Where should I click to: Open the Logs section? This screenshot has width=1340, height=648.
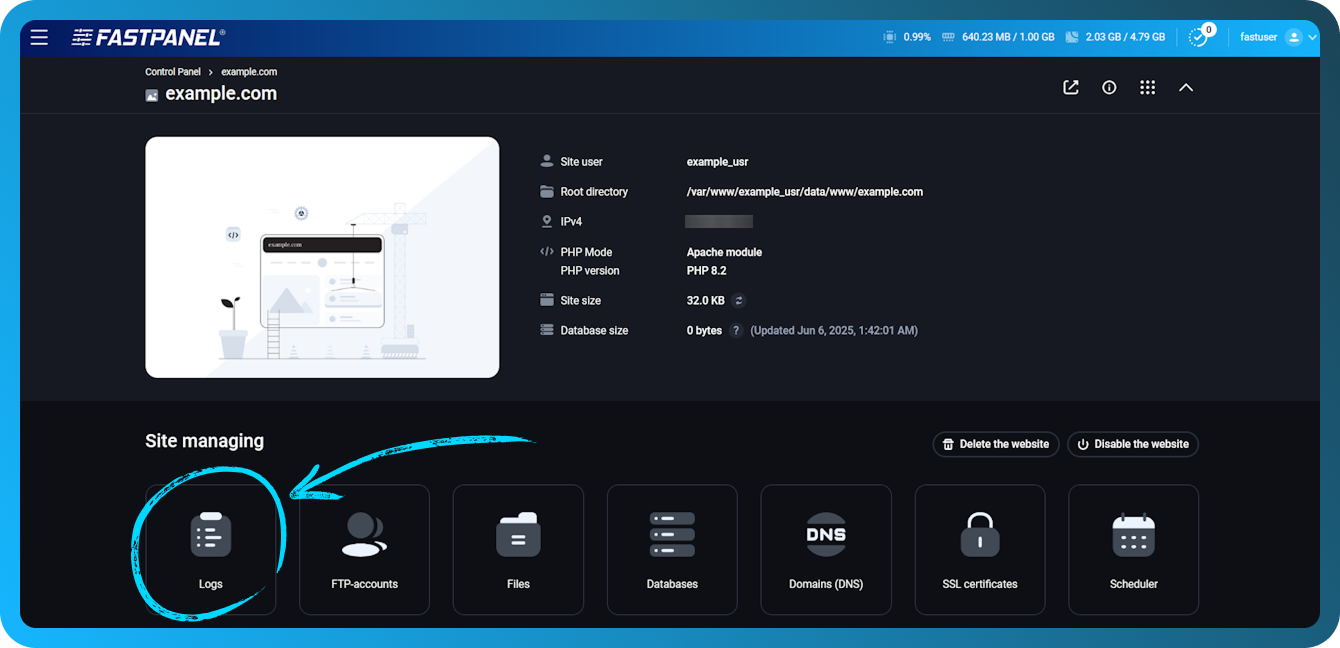click(x=210, y=549)
